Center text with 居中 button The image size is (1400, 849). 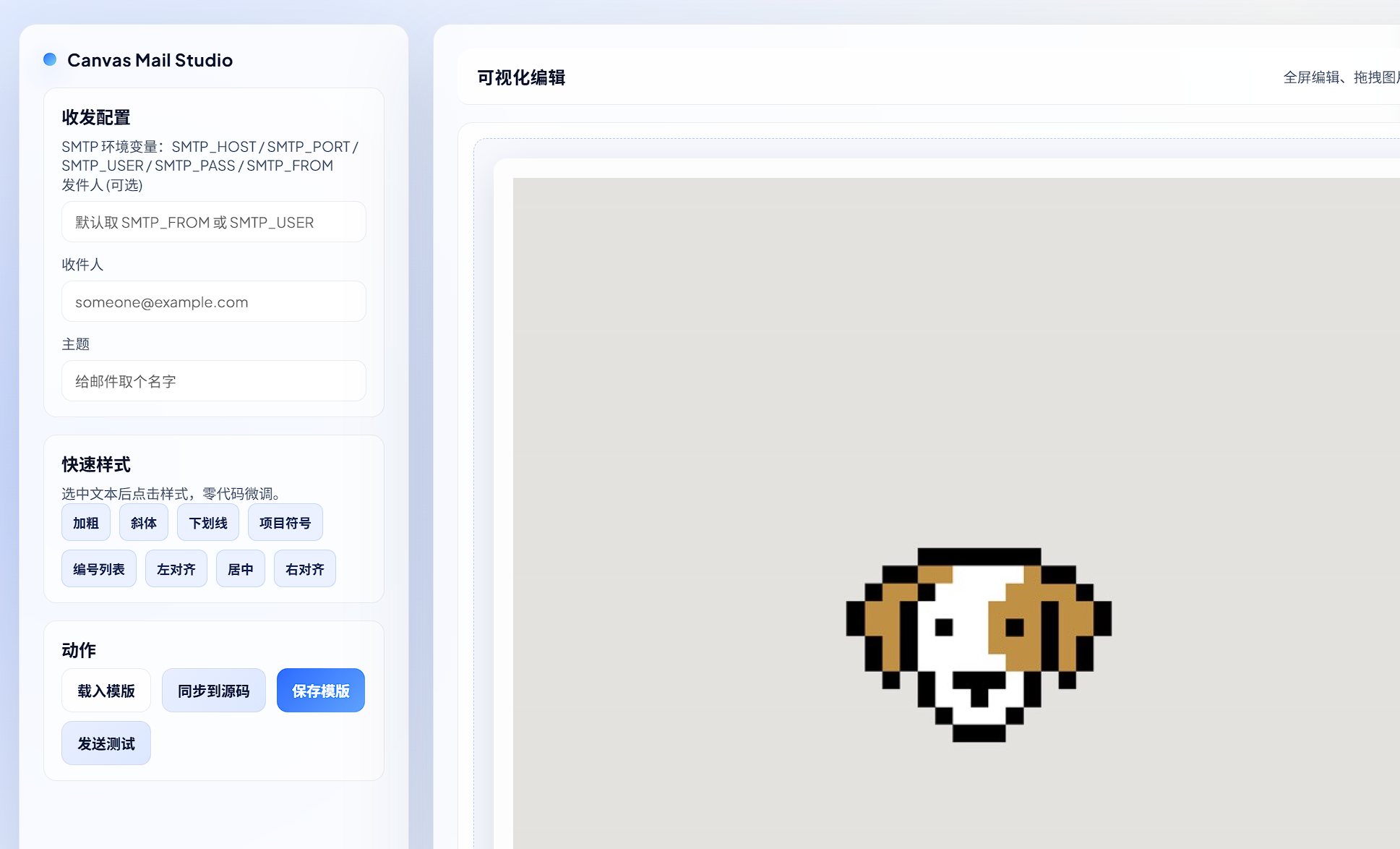(240, 569)
